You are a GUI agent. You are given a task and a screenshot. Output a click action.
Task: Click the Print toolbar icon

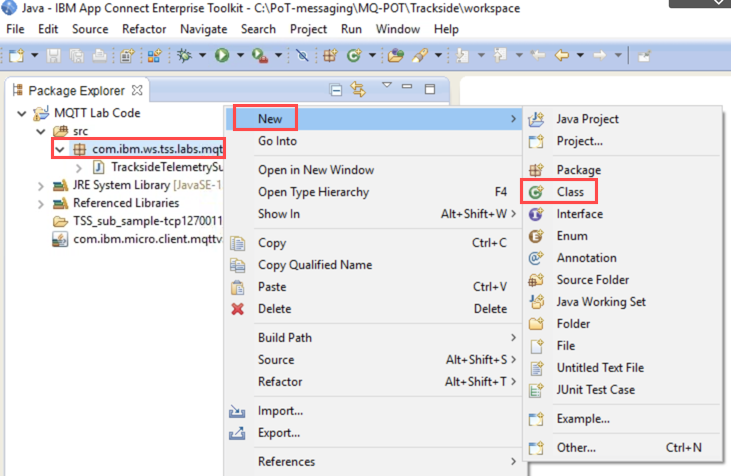pyautogui.click(x=99, y=56)
